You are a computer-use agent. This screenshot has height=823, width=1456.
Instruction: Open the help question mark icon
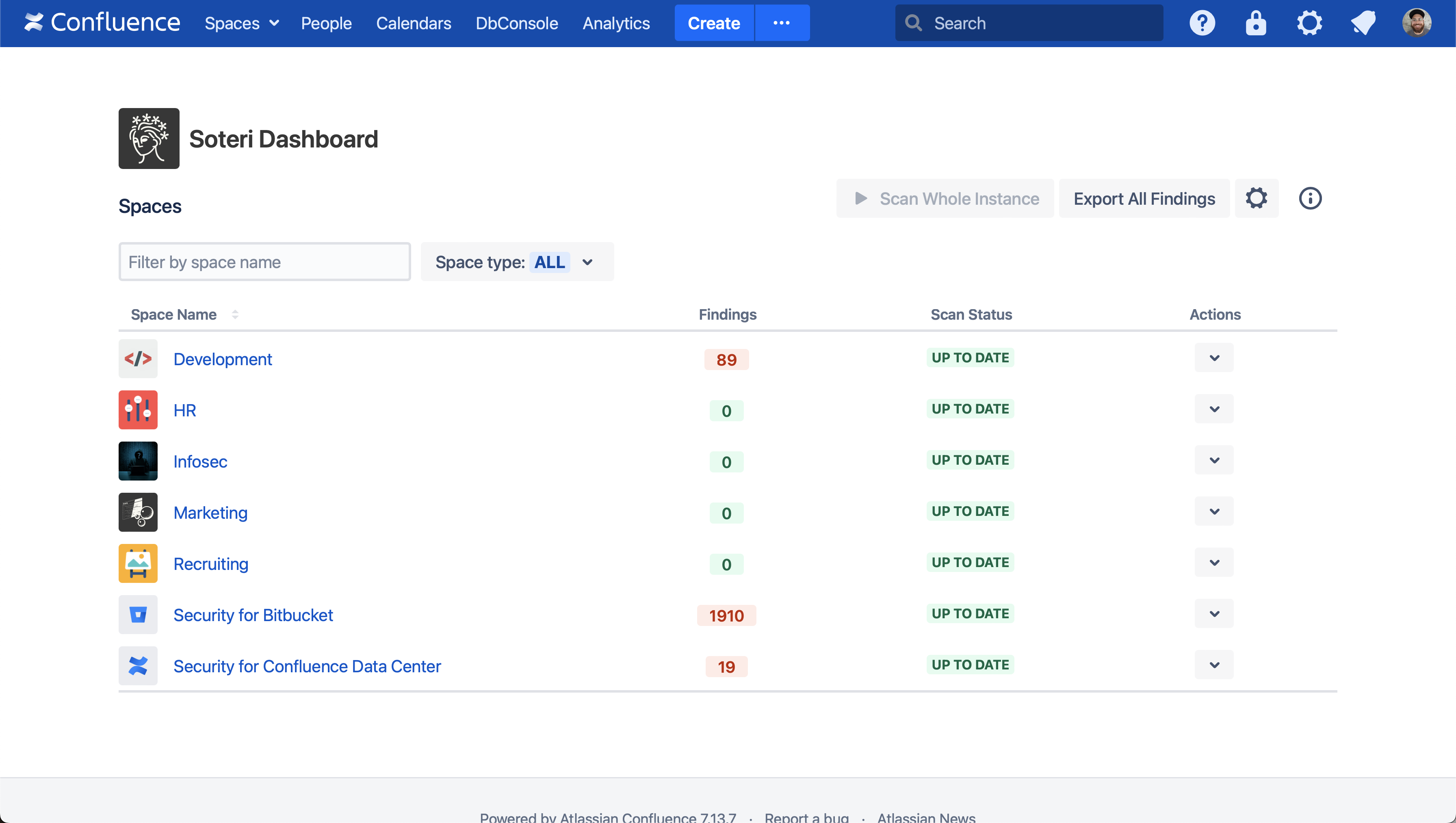pos(1202,23)
